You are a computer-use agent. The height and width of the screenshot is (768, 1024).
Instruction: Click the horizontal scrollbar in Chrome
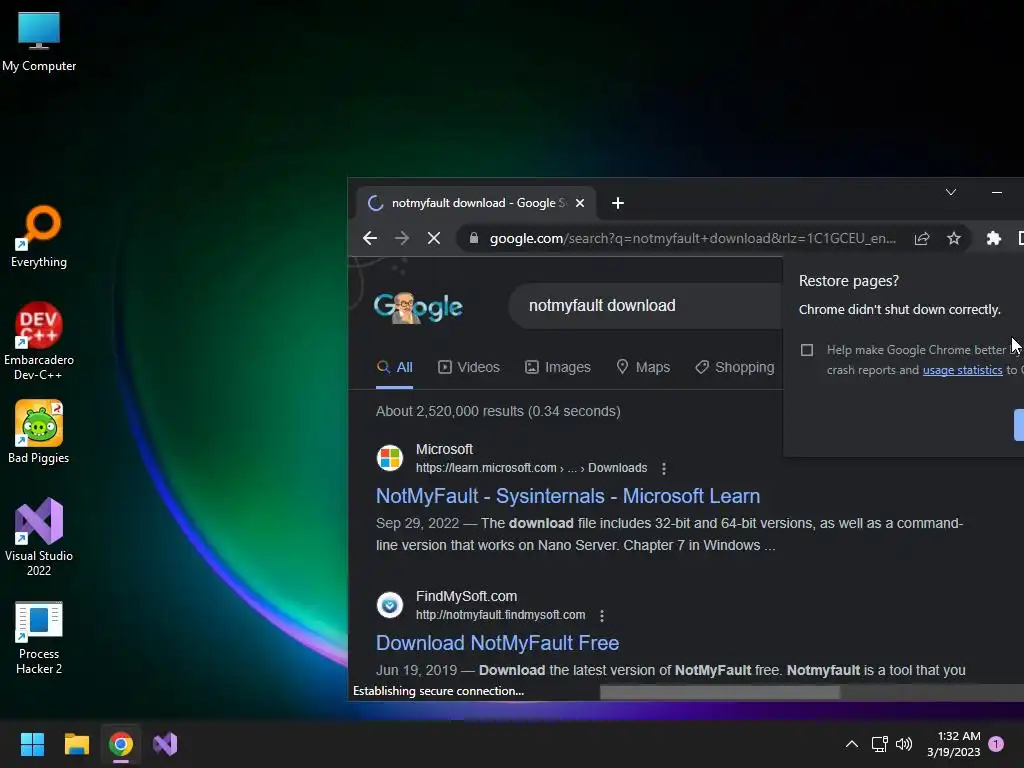720,692
